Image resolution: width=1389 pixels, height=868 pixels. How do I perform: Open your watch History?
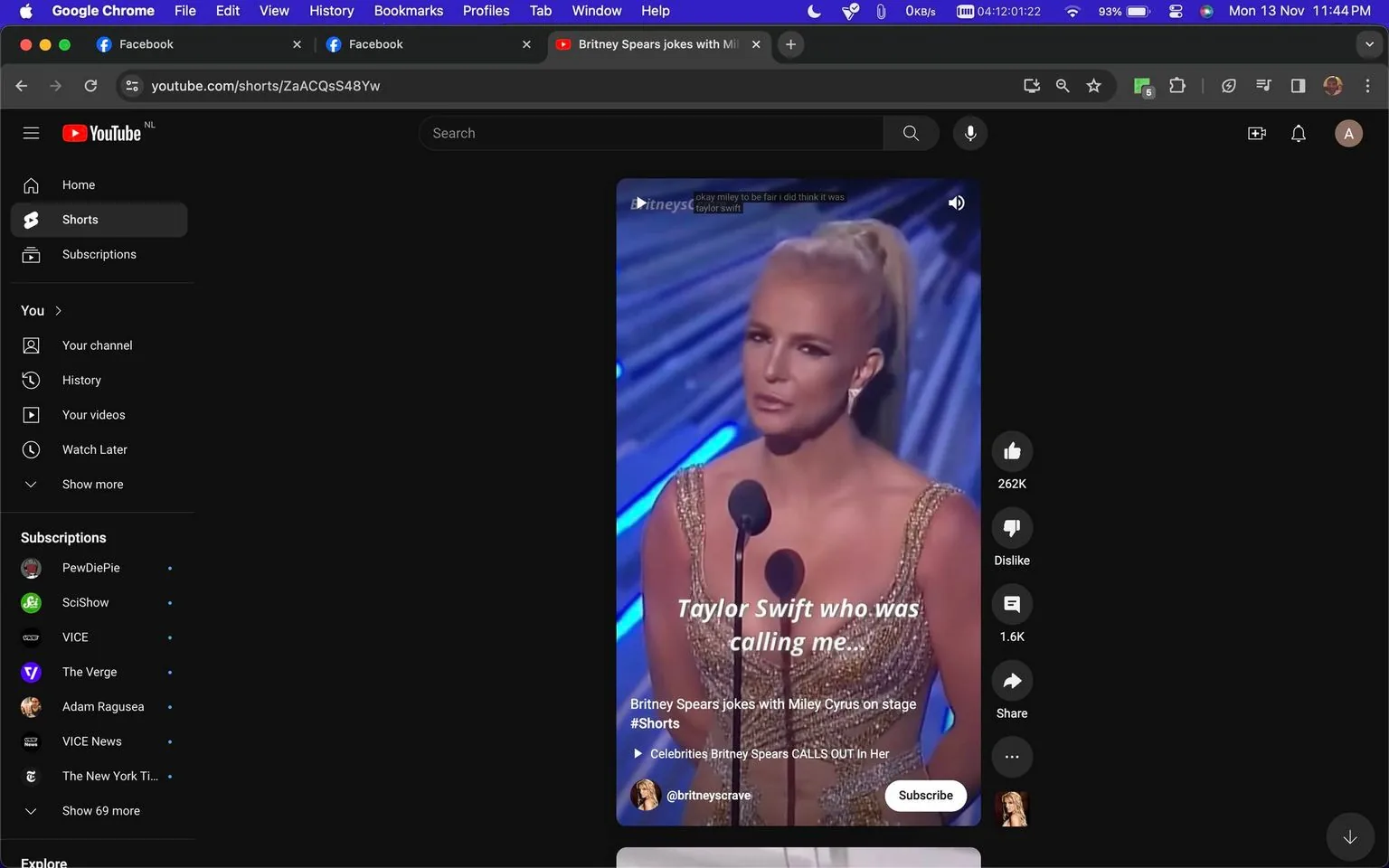pos(81,380)
